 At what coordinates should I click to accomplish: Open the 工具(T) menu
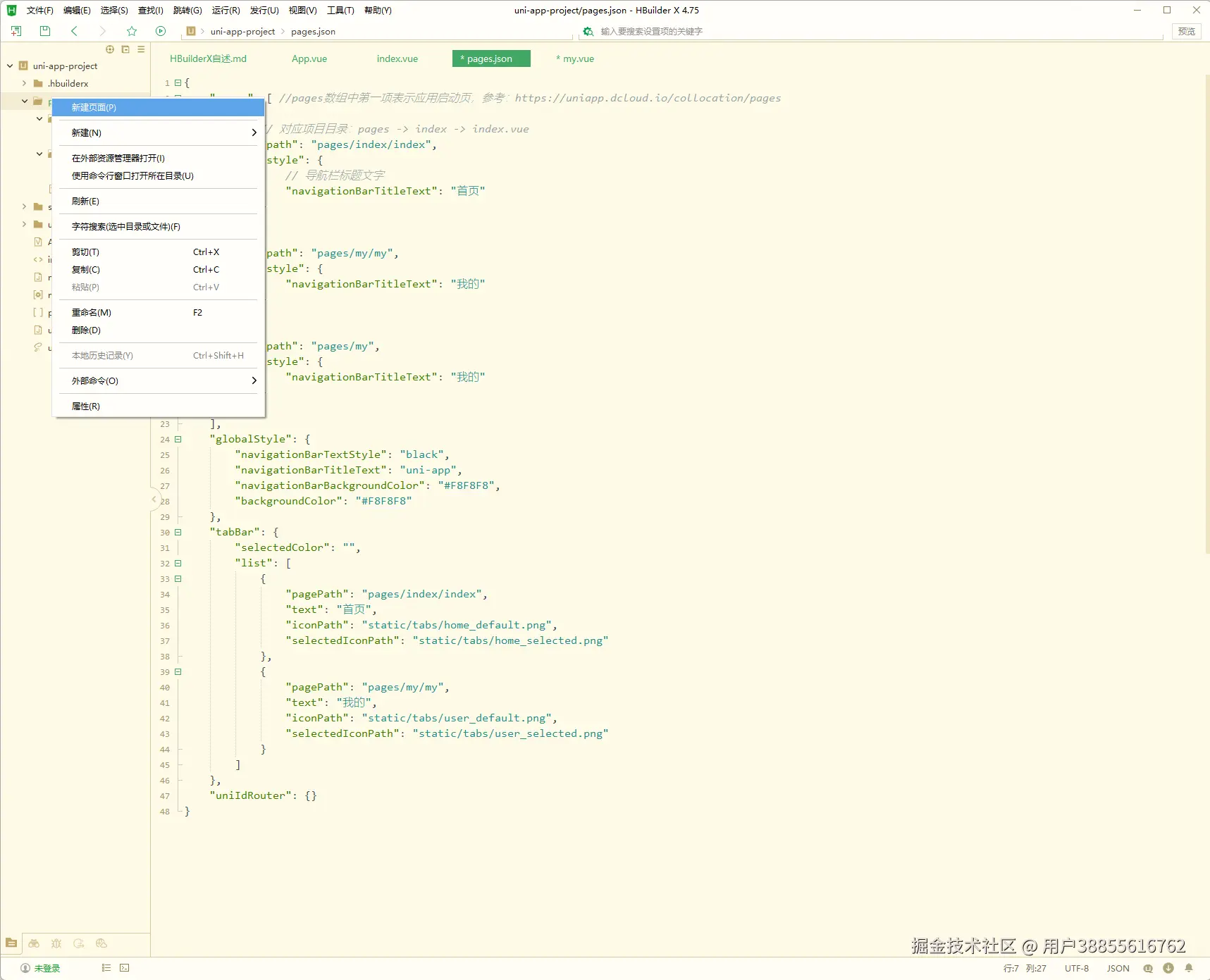(x=340, y=10)
